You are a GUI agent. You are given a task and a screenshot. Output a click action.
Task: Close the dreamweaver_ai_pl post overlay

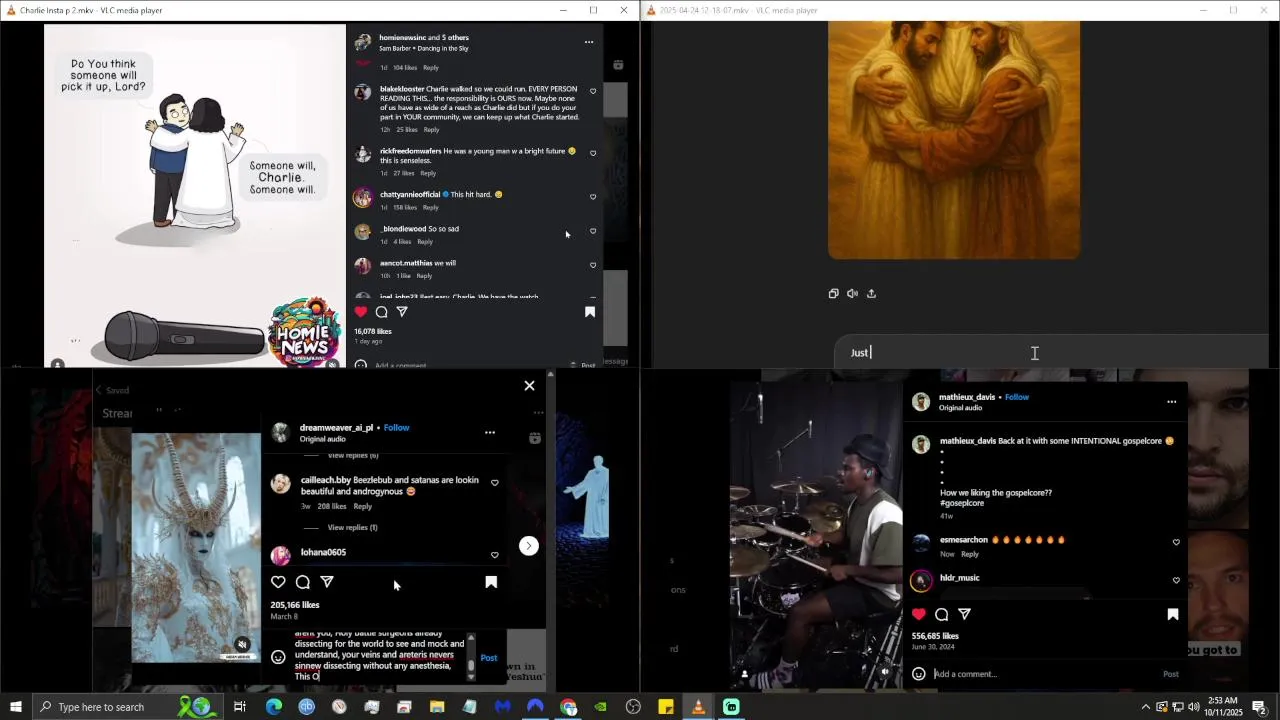[x=530, y=386]
